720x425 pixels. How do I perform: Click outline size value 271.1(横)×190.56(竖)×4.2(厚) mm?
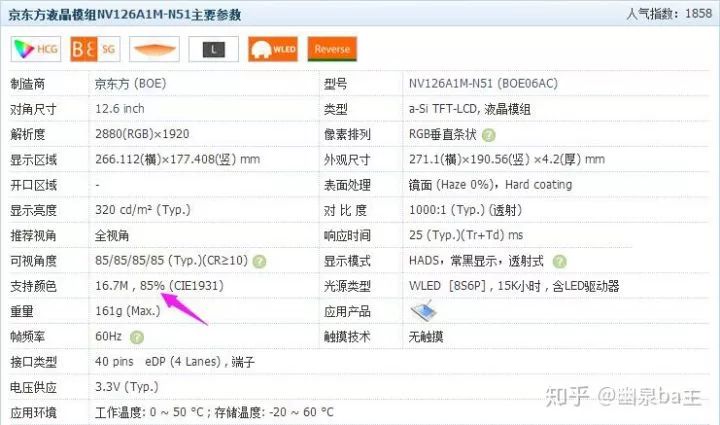[x=506, y=159]
